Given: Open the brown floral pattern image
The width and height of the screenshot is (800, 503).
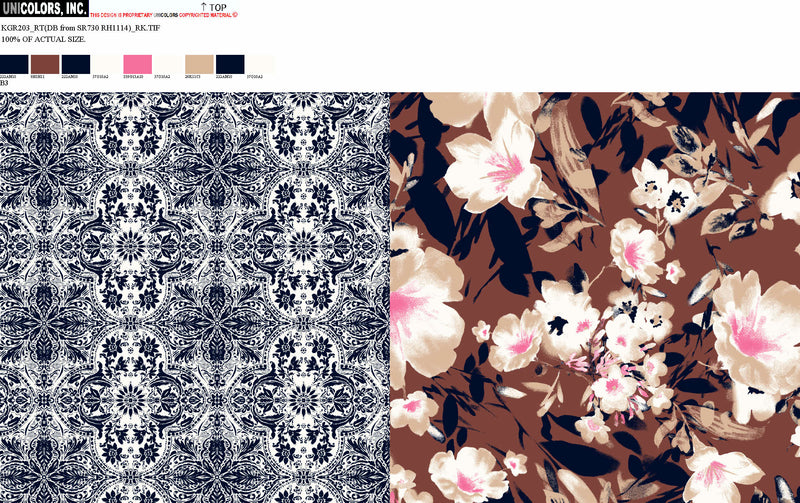Looking at the screenshot, I should pos(595,297).
